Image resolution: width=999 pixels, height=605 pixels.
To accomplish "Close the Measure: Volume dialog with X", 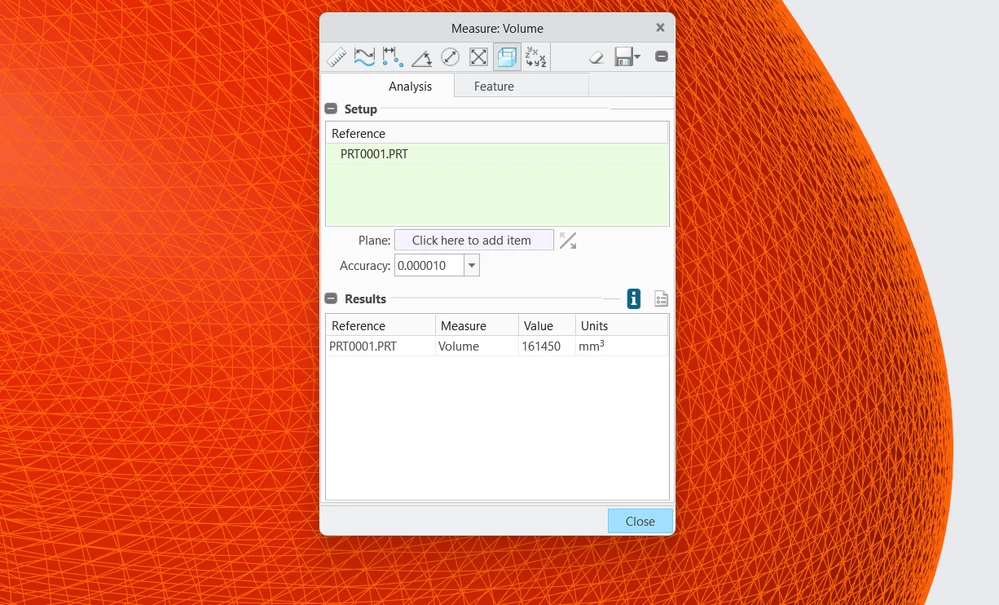I will click(x=660, y=27).
